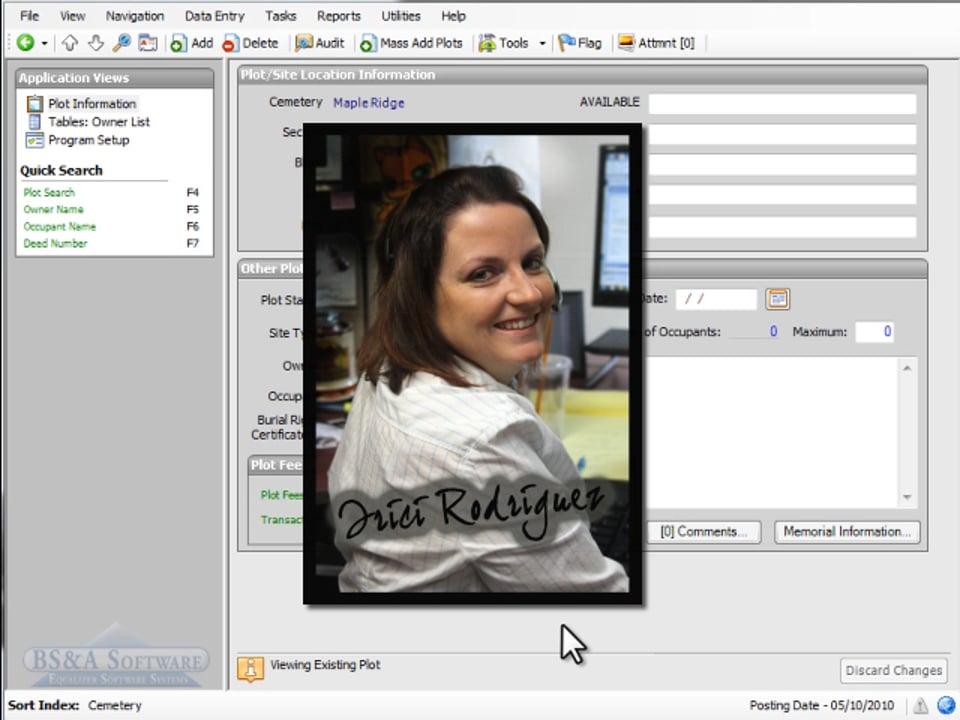Delete the current plot record

point(250,43)
